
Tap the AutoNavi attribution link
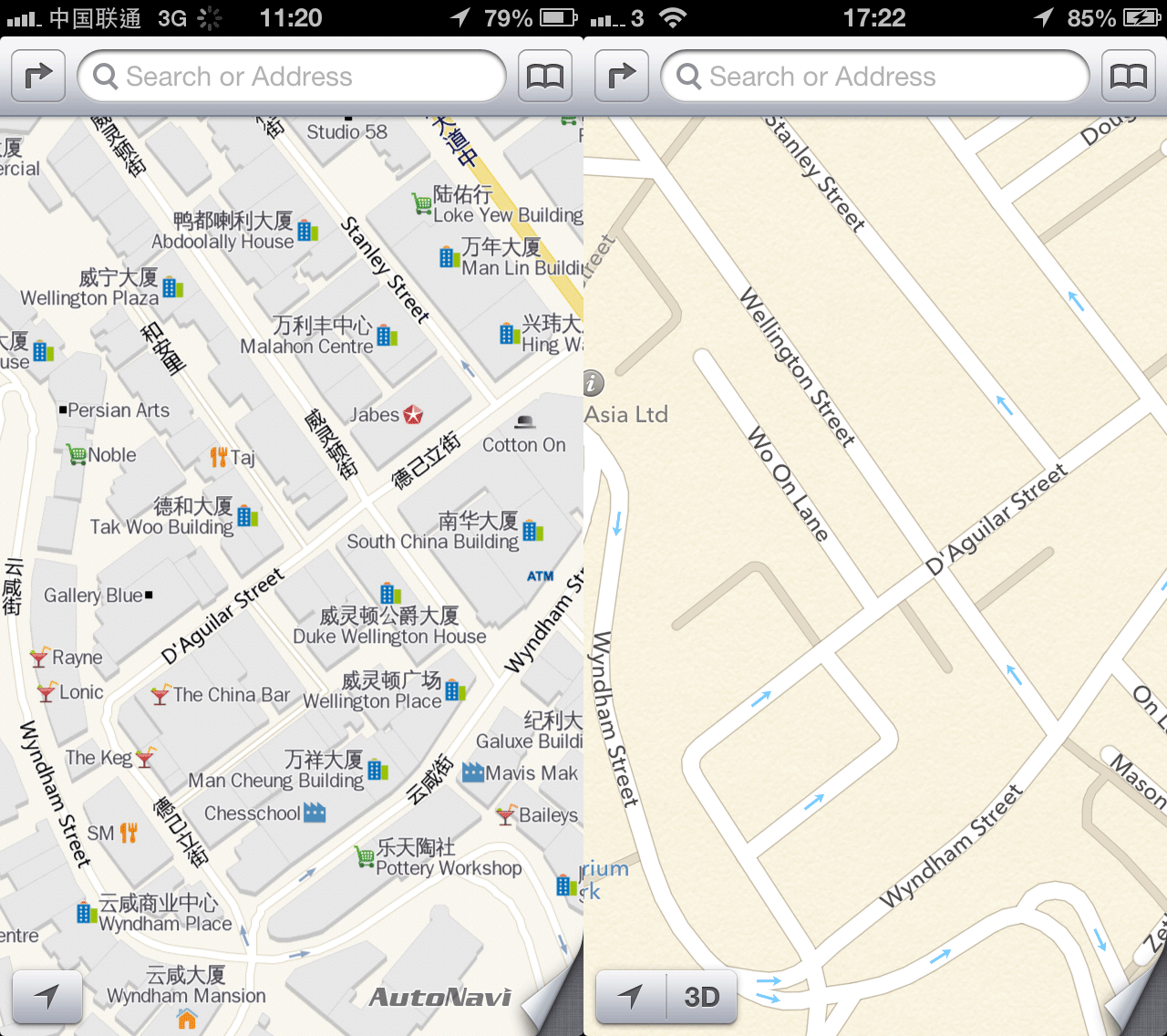pyautogui.click(x=440, y=998)
